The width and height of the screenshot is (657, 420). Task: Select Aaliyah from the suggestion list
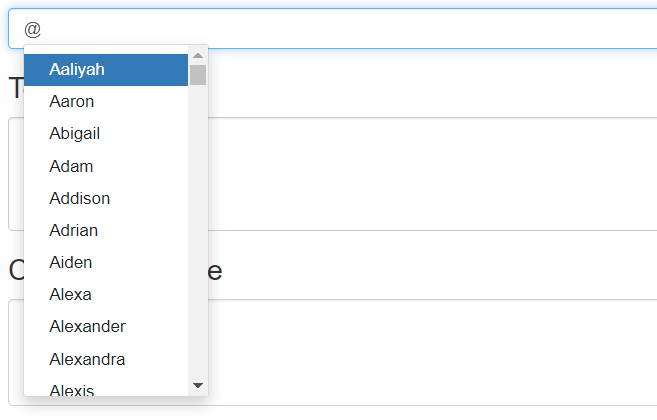[x=106, y=70]
